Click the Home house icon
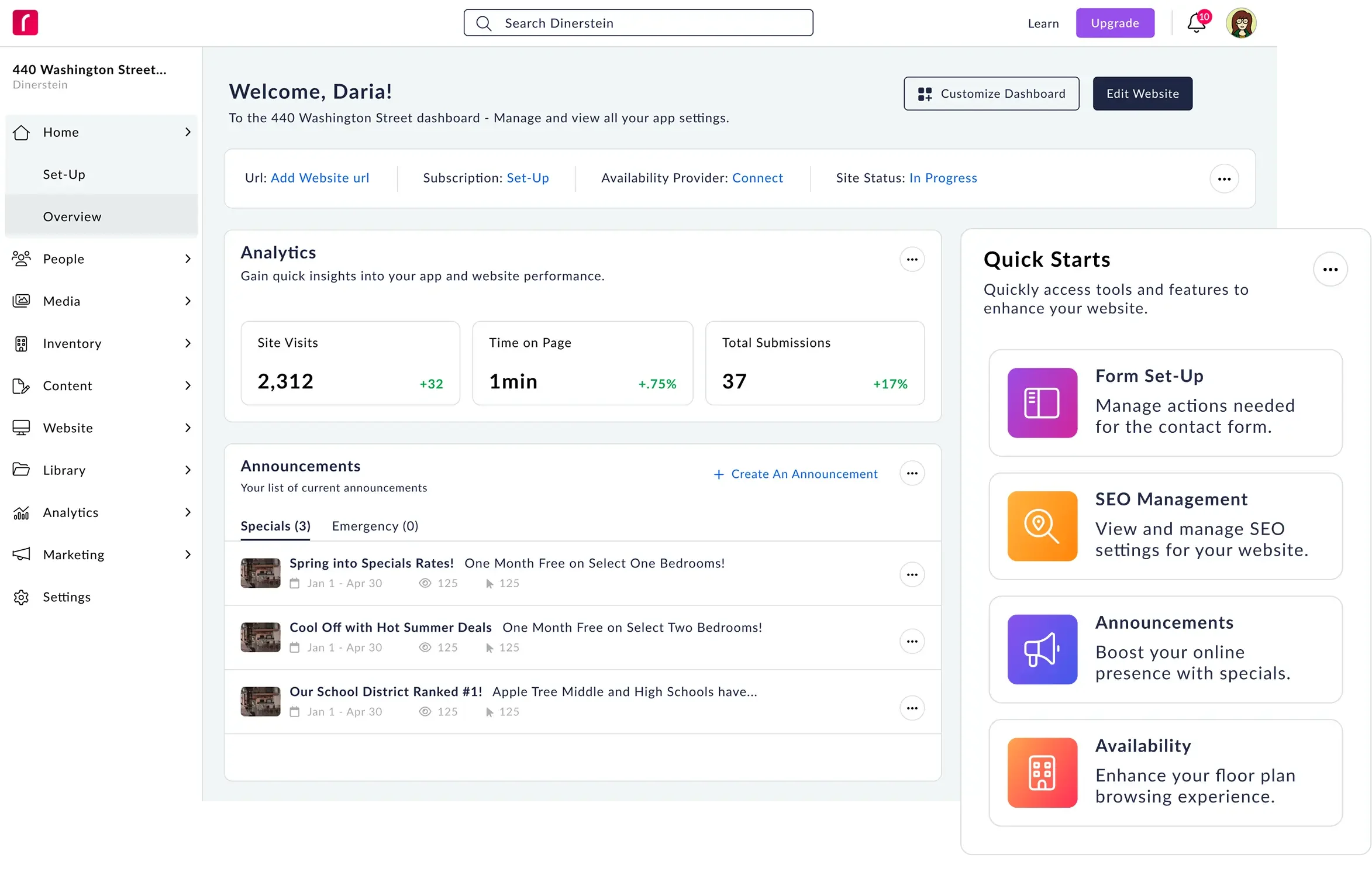Screen dimensions: 1372x875 (22, 133)
